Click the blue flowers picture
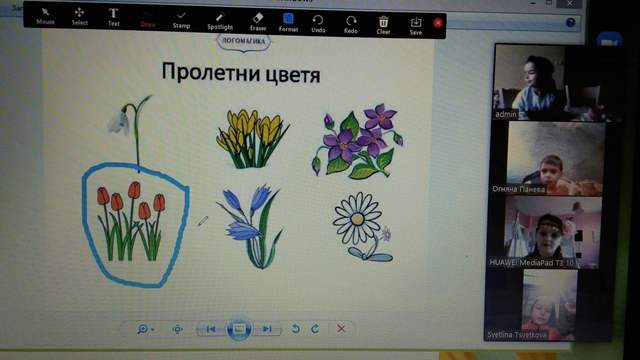Screen dimensions: 640x360 pos(250,226)
